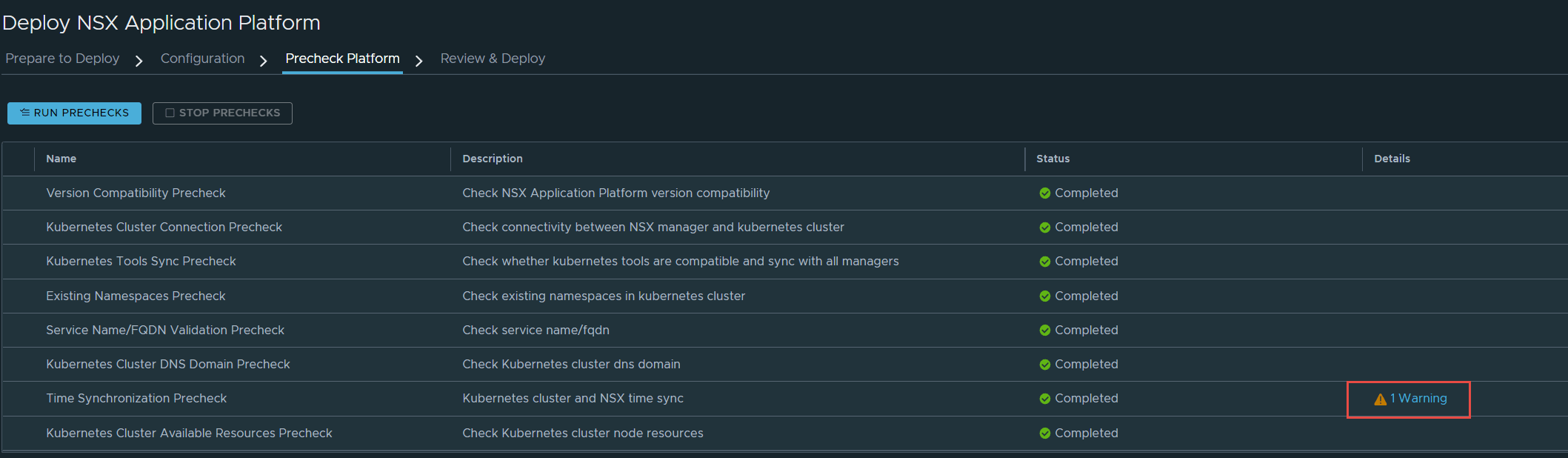
Task: Select 'Kubernetes Cluster Connection Precheck' row name
Action: click(164, 227)
